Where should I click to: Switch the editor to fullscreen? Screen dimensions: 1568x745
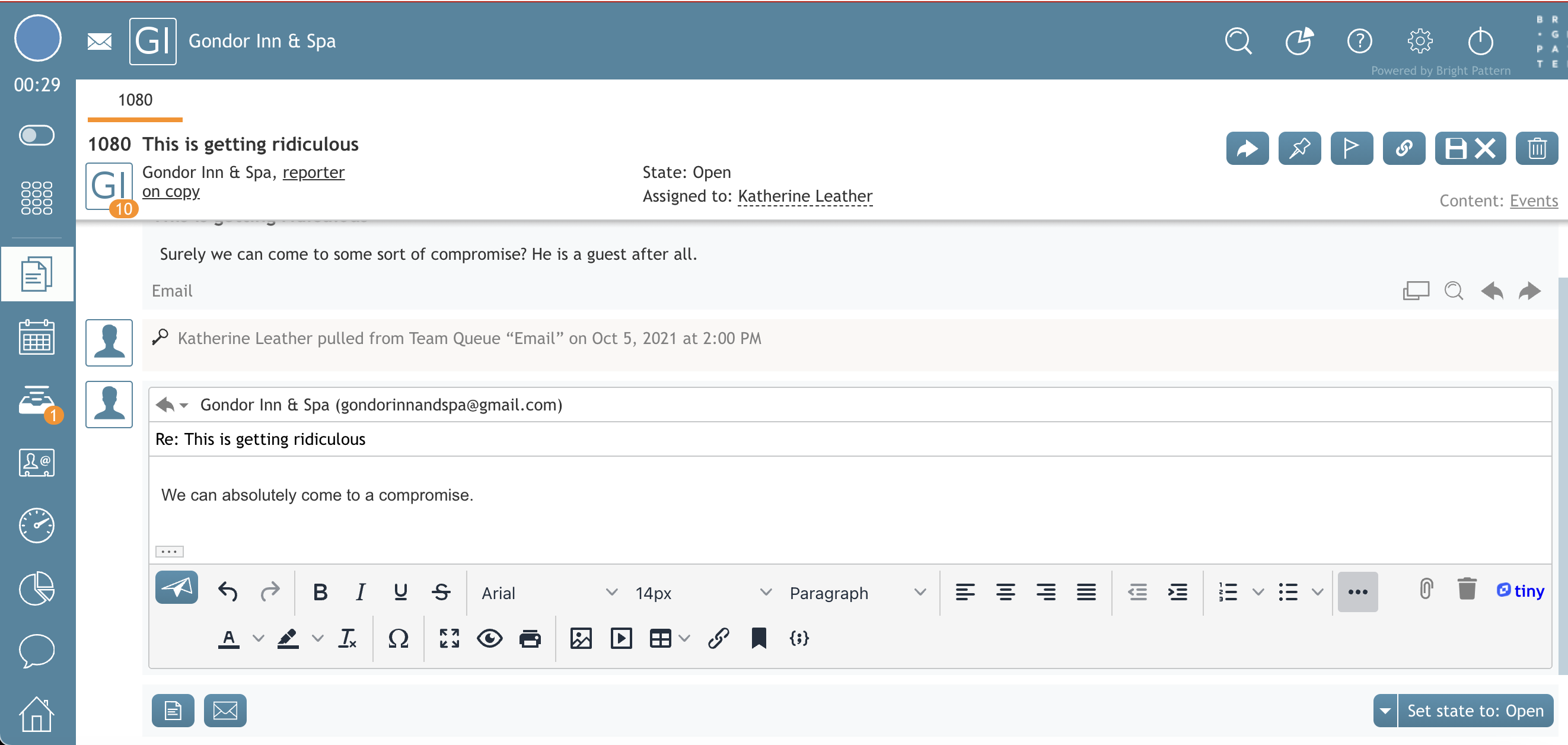point(449,638)
